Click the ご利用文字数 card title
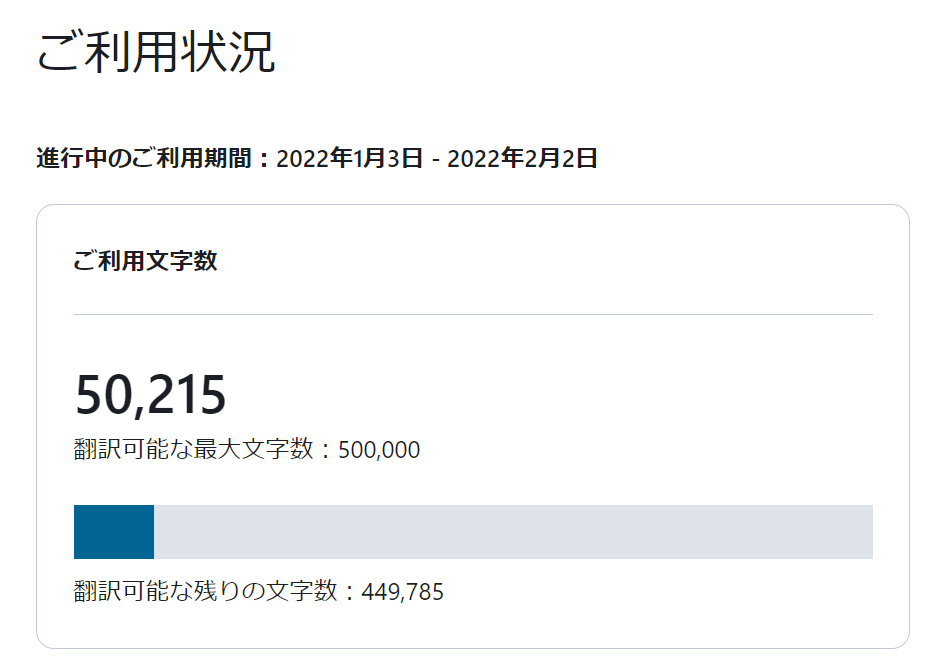Image resolution: width=945 pixels, height=664 pixels. click(145, 261)
